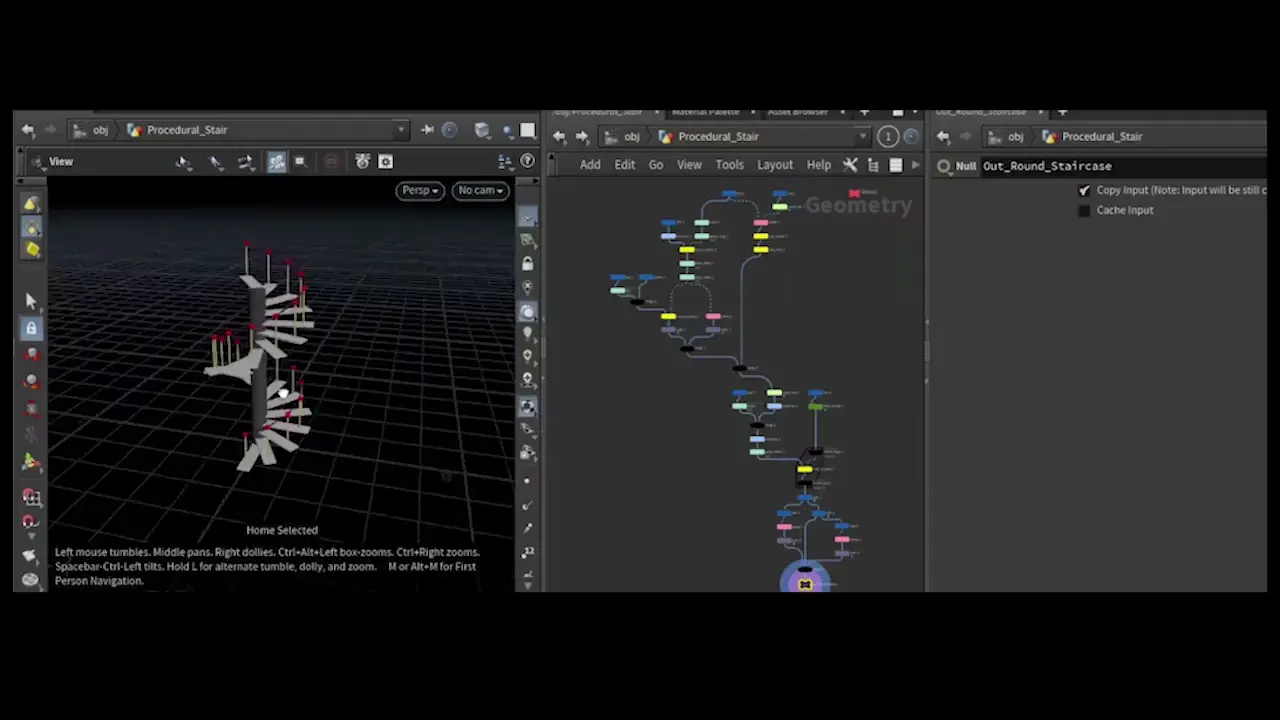Toggle the secure selection lock in the left toolbar
The height and width of the screenshot is (720, 1280).
pyautogui.click(x=31, y=328)
